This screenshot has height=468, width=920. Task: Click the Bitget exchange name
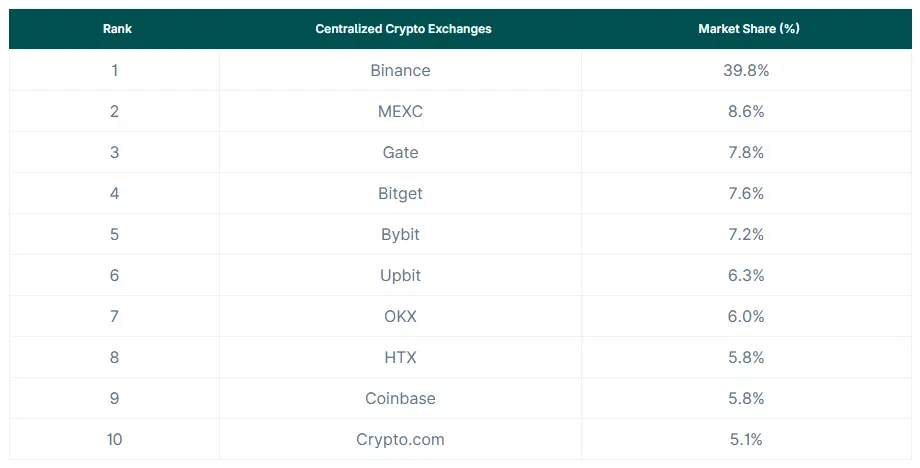tap(400, 194)
